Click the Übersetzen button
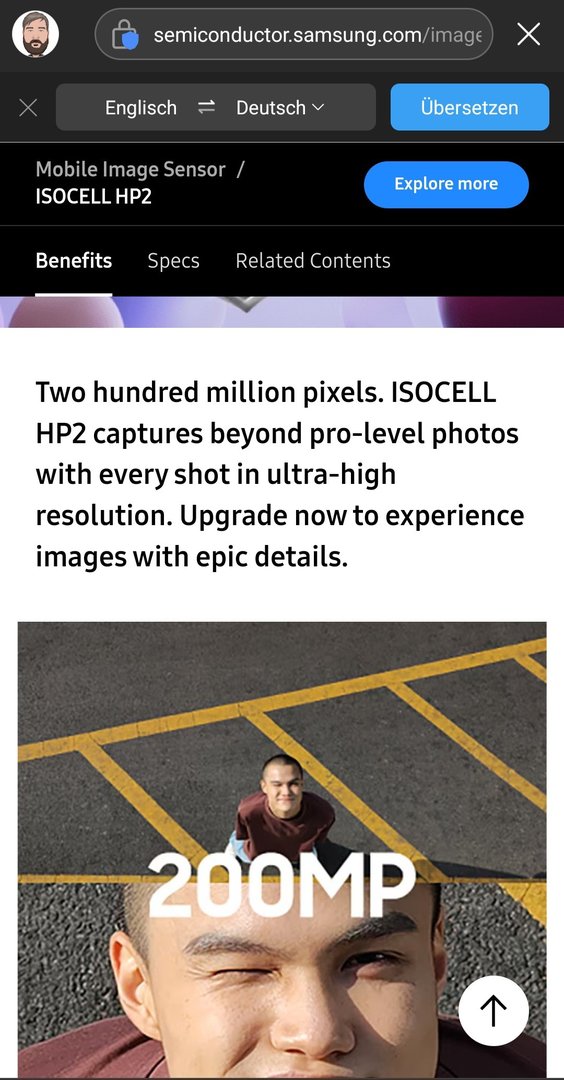The width and height of the screenshot is (564, 1080). (x=470, y=107)
